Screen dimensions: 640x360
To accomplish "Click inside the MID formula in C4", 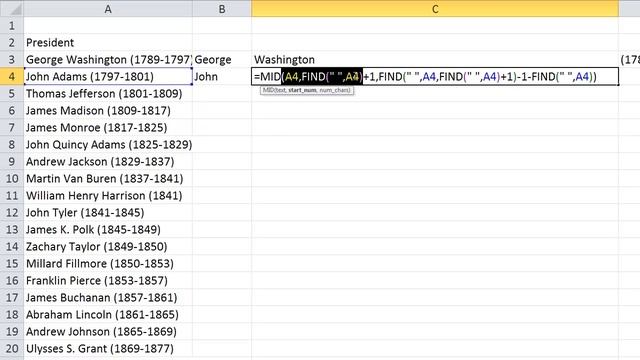I will tap(435, 77).
